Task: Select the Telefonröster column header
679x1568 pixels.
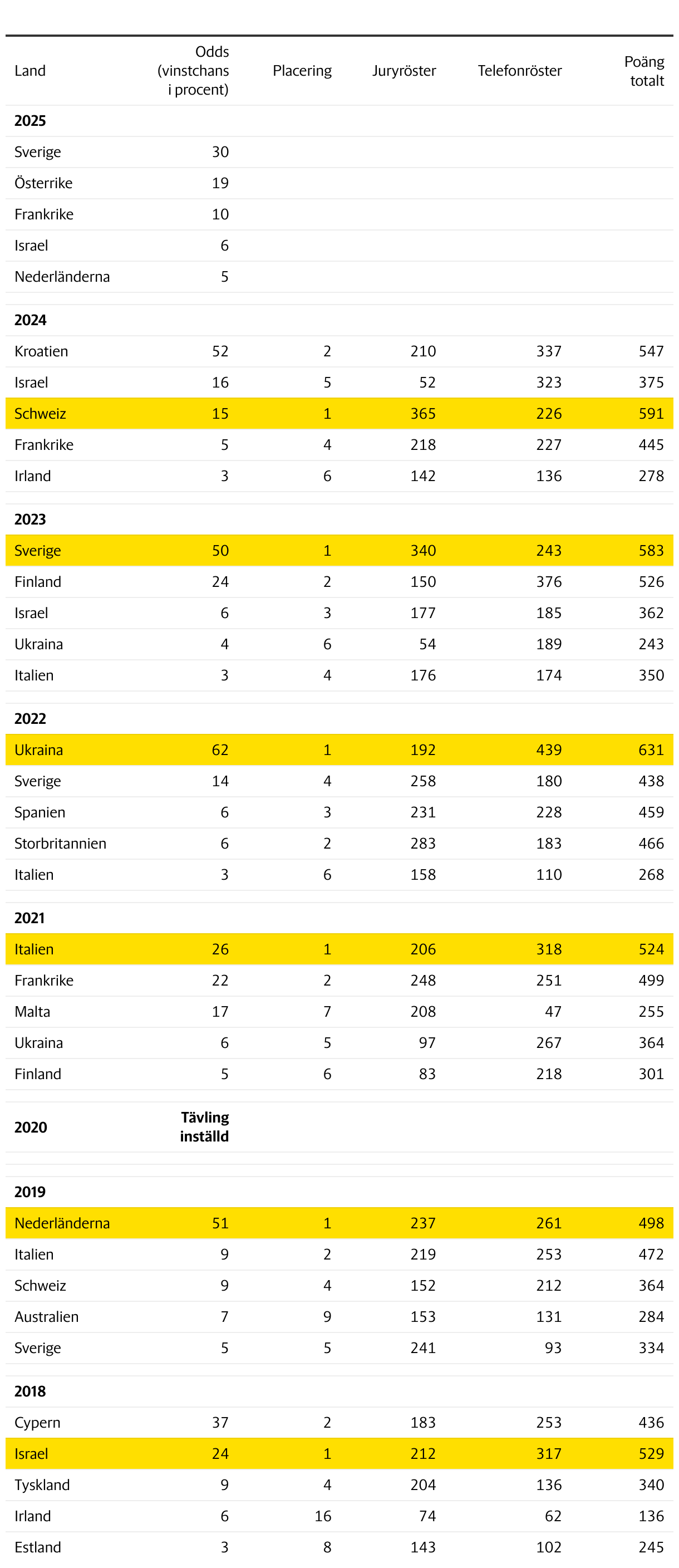Action: tap(520, 71)
